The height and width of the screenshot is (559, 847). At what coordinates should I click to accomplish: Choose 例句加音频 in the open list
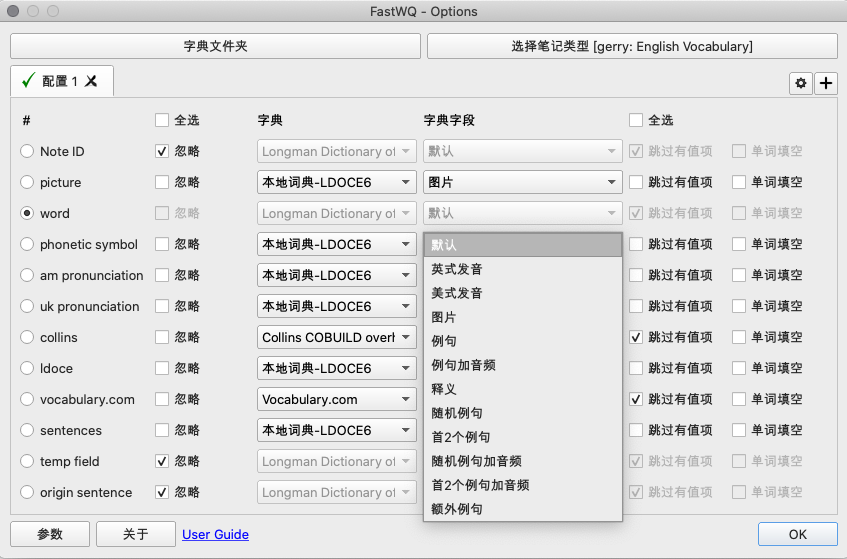coord(523,365)
